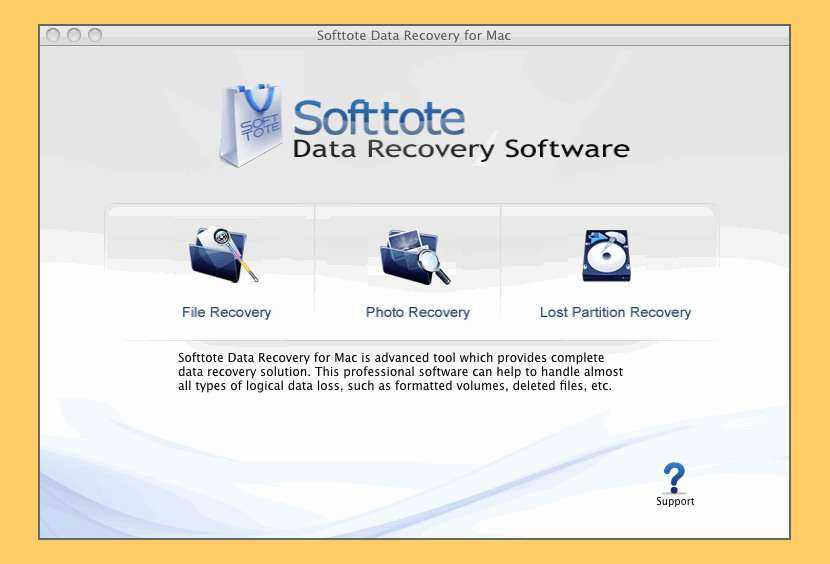
Task: Click the Data Recovery Software heading
Action: click(460, 150)
